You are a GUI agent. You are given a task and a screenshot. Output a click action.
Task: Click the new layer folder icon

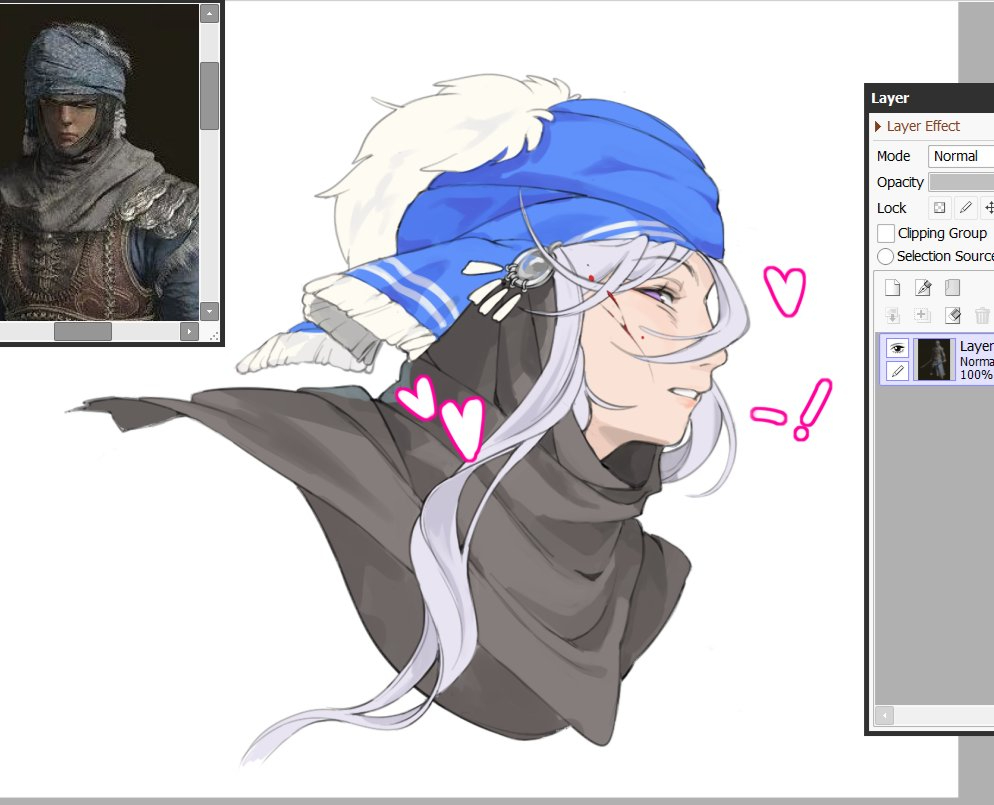pyautogui.click(x=952, y=288)
